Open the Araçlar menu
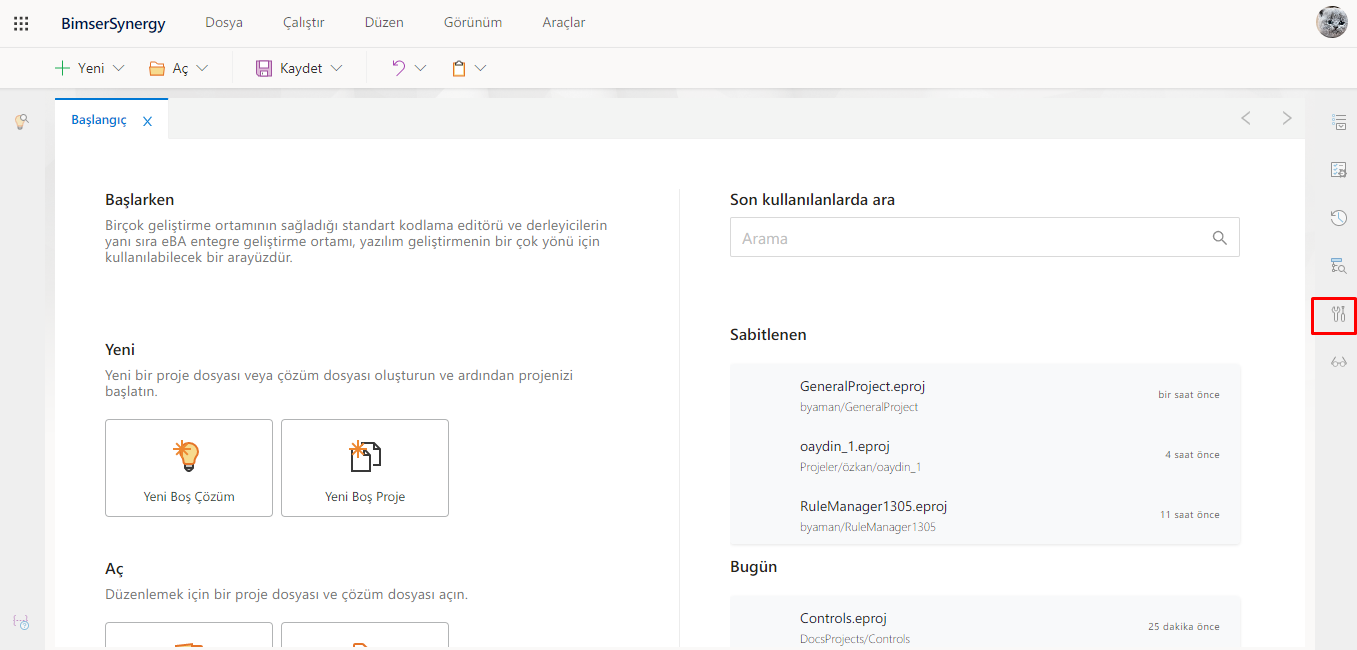This screenshot has height=650, width=1357. coord(564,22)
